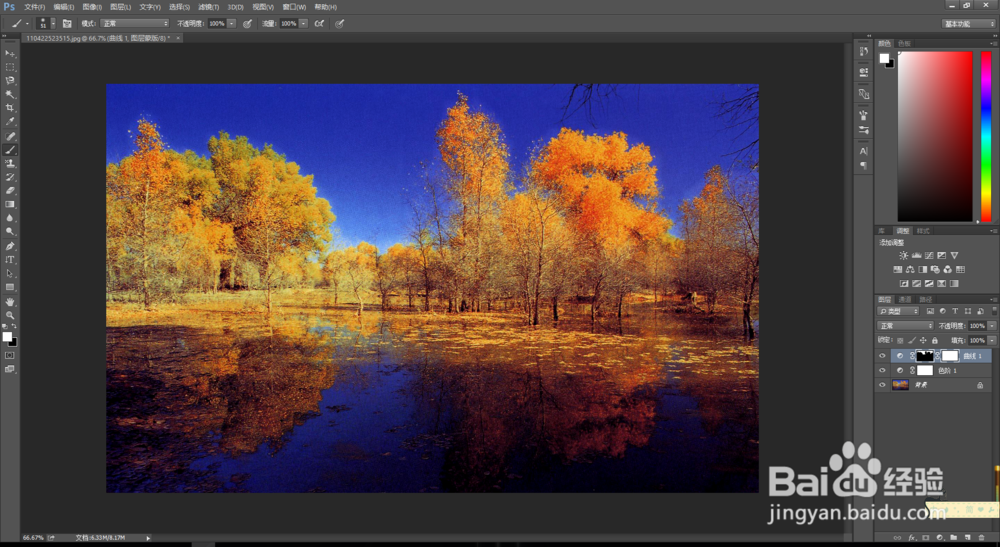Click the foreground color swatch in toolbox

click(x=7, y=337)
